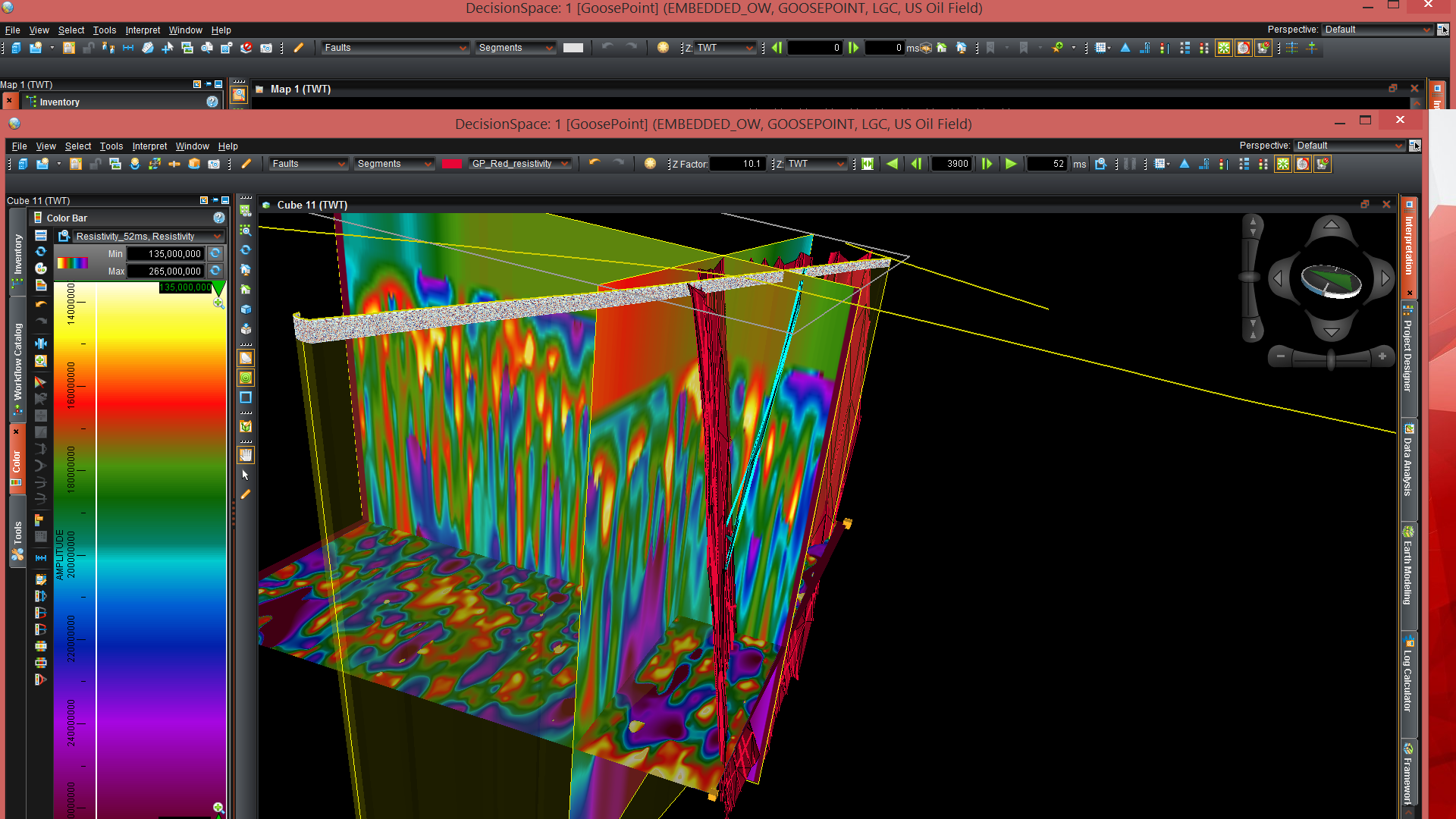Image resolution: width=1456 pixels, height=819 pixels.
Task: Toggle the green snowflake highlighted toolbar icon
Action: [1283, 164]
